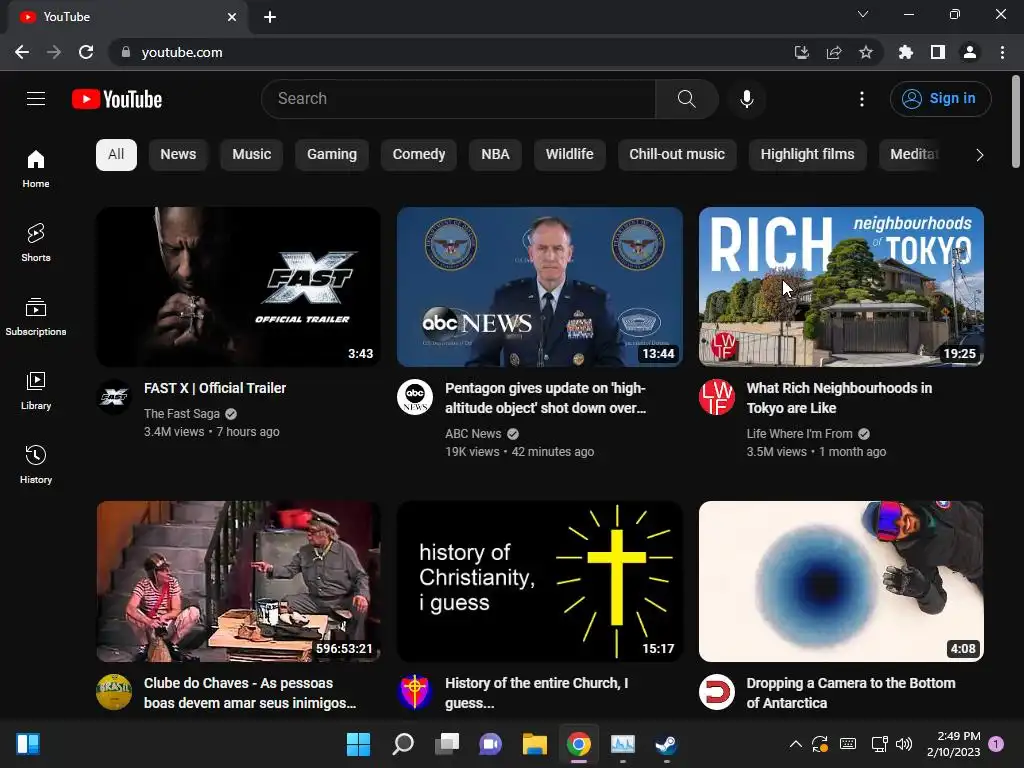Open Pentagon gives update video title
This screenshot has height=768, width=1024.
[x=545, y=398]
